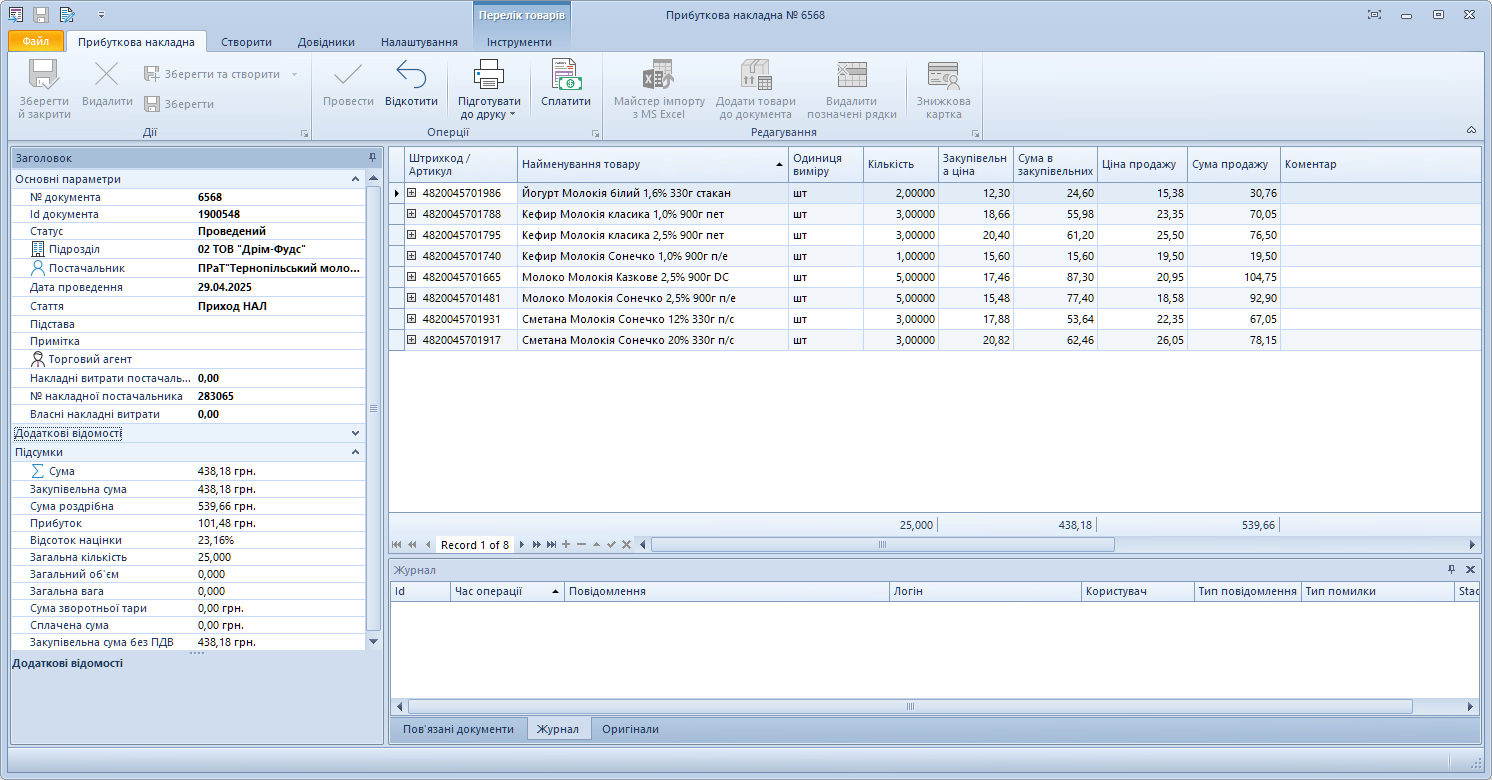Open the Оригінали tab
This screenshot has height=780, width=1492.
click(x=630, y=729)
